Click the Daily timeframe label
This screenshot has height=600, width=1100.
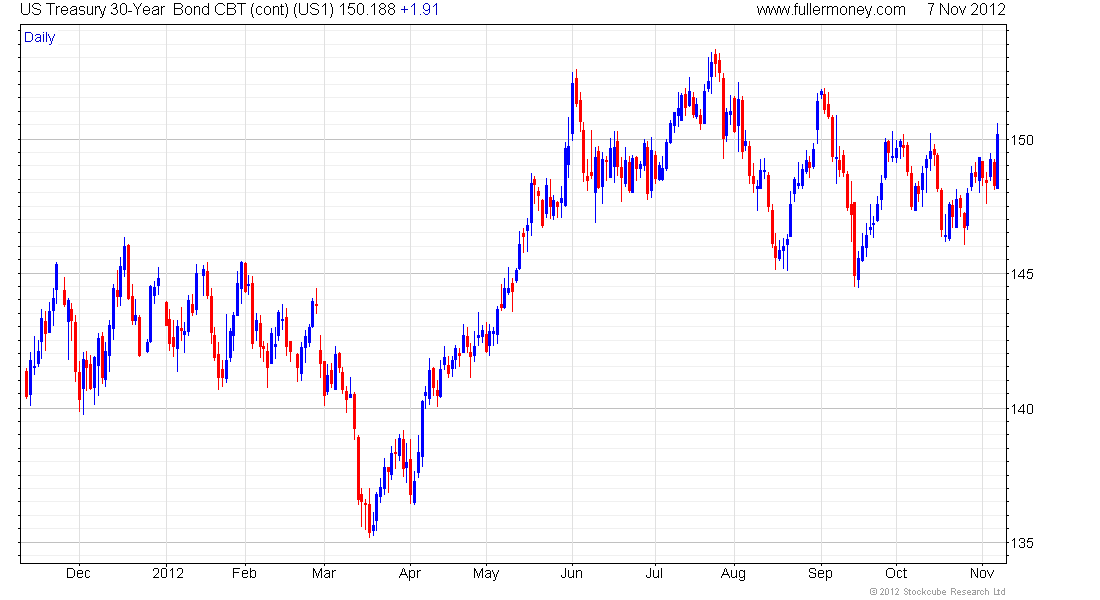39,38
